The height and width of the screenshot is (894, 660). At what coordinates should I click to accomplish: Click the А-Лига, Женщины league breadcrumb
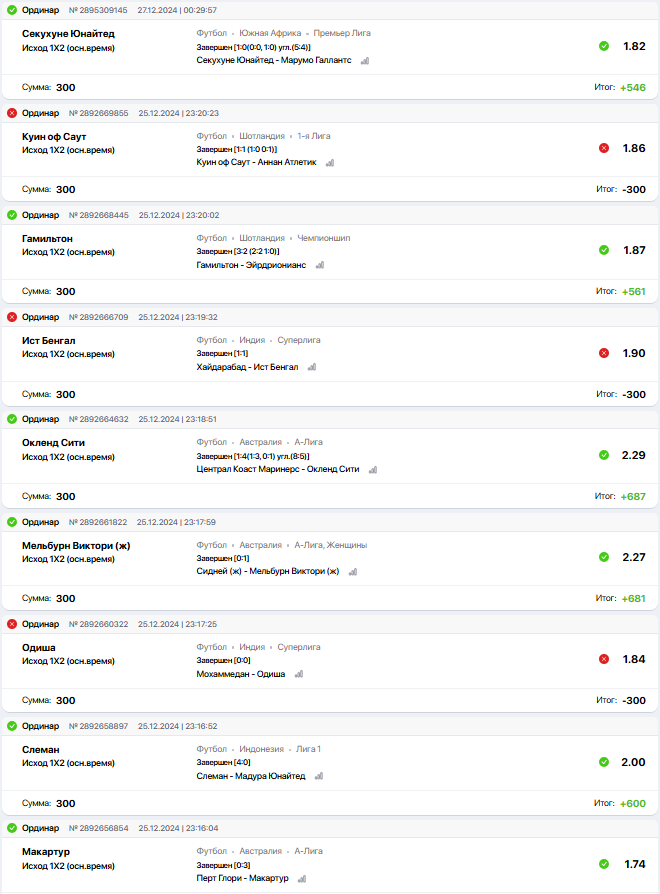point(330,545)
